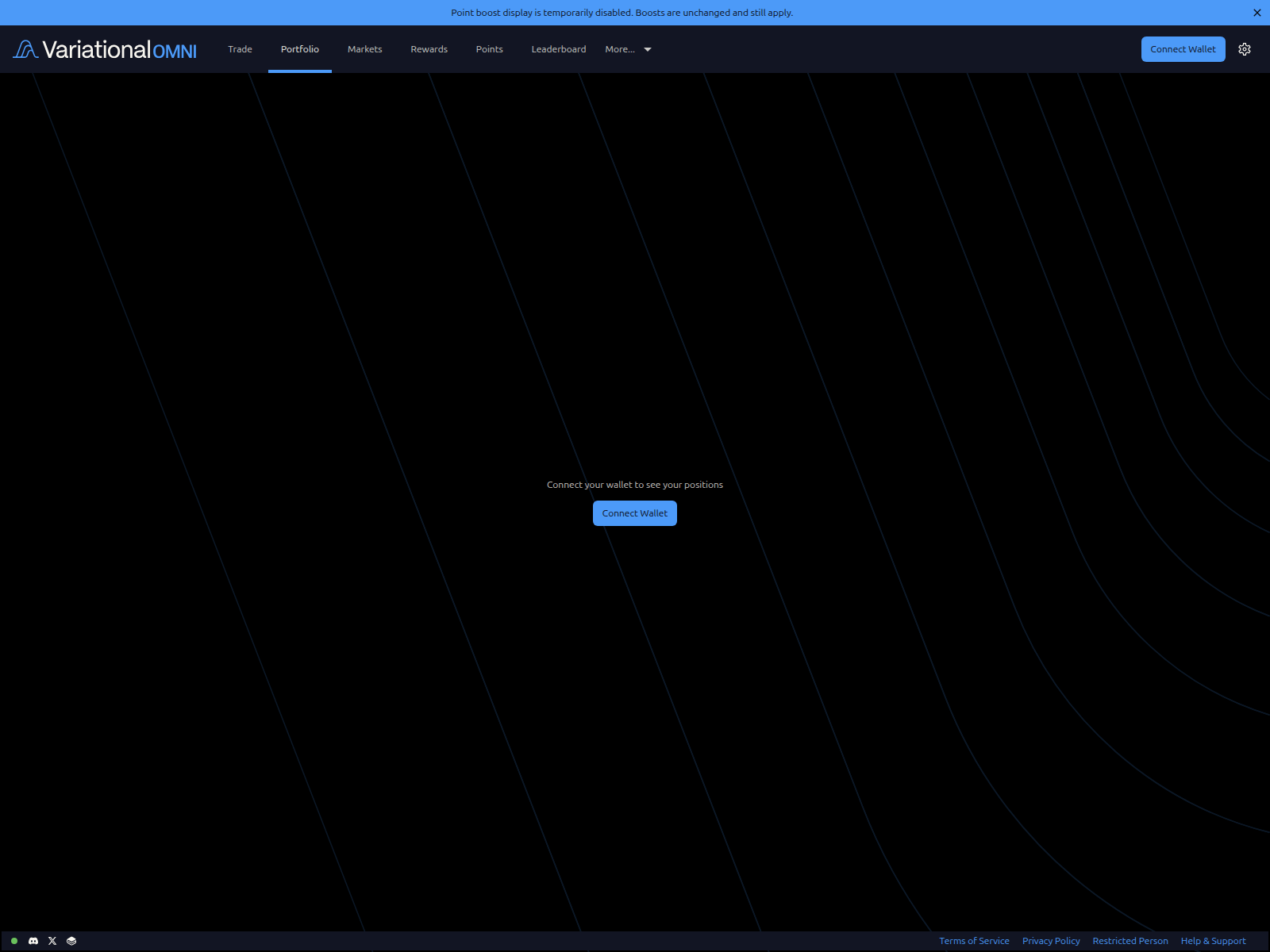Open the Help & Support link
Image resolution: width=1270 pixels, height=952 pixels.
pyautogui.click(x=1212, y=940)
